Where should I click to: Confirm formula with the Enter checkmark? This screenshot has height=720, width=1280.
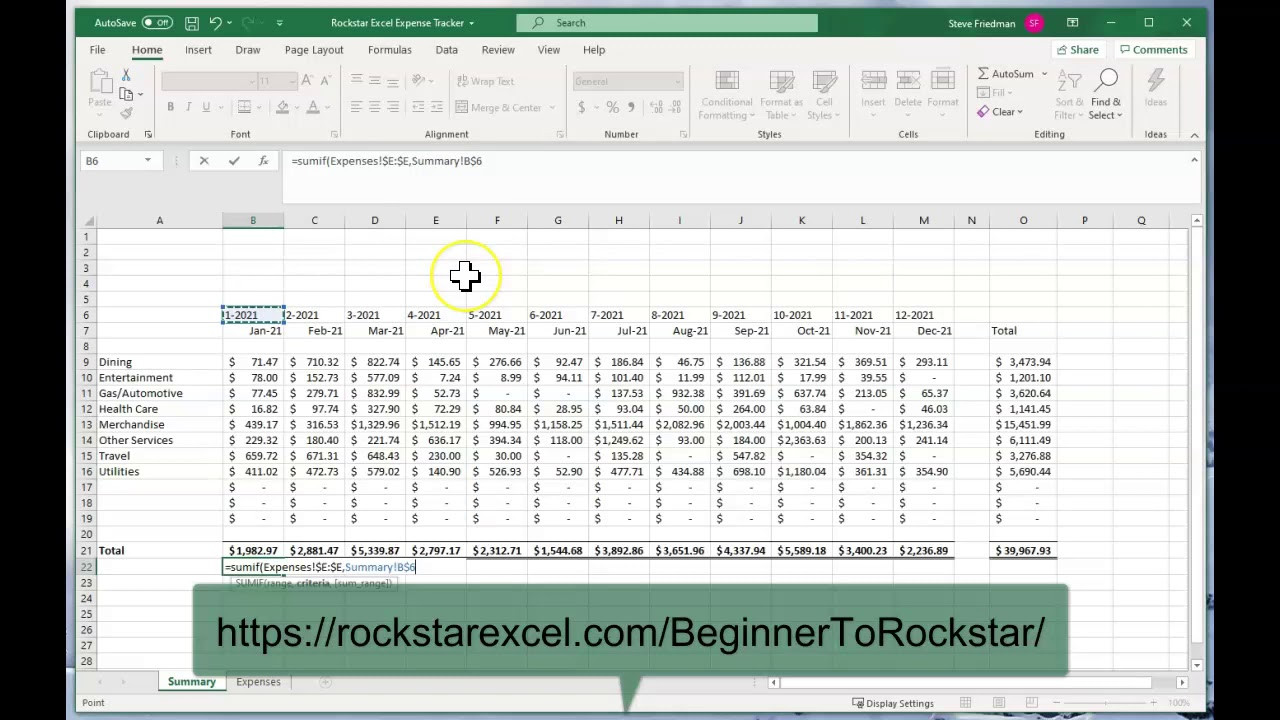pos(234,161)
